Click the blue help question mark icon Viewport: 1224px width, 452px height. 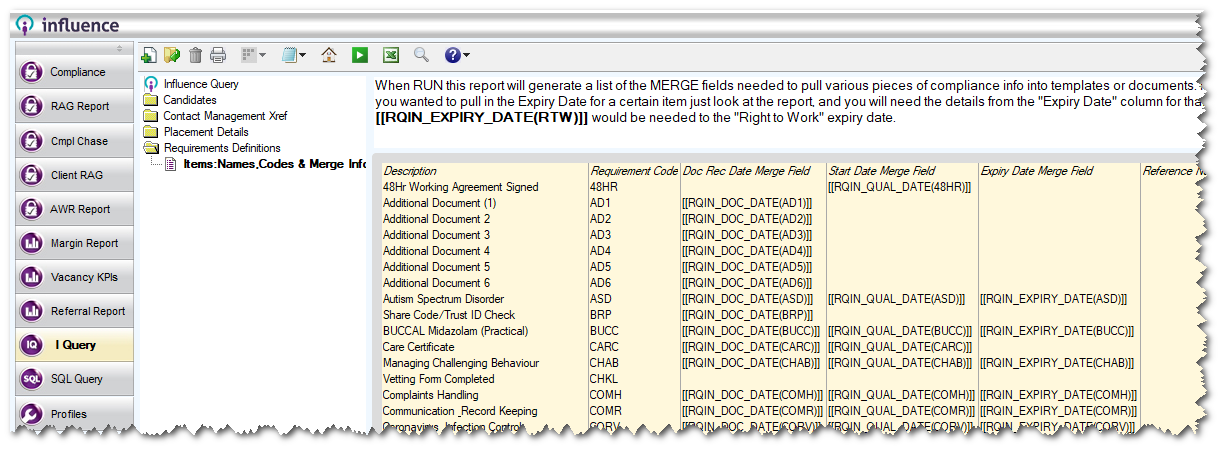[x=452, y=55]
